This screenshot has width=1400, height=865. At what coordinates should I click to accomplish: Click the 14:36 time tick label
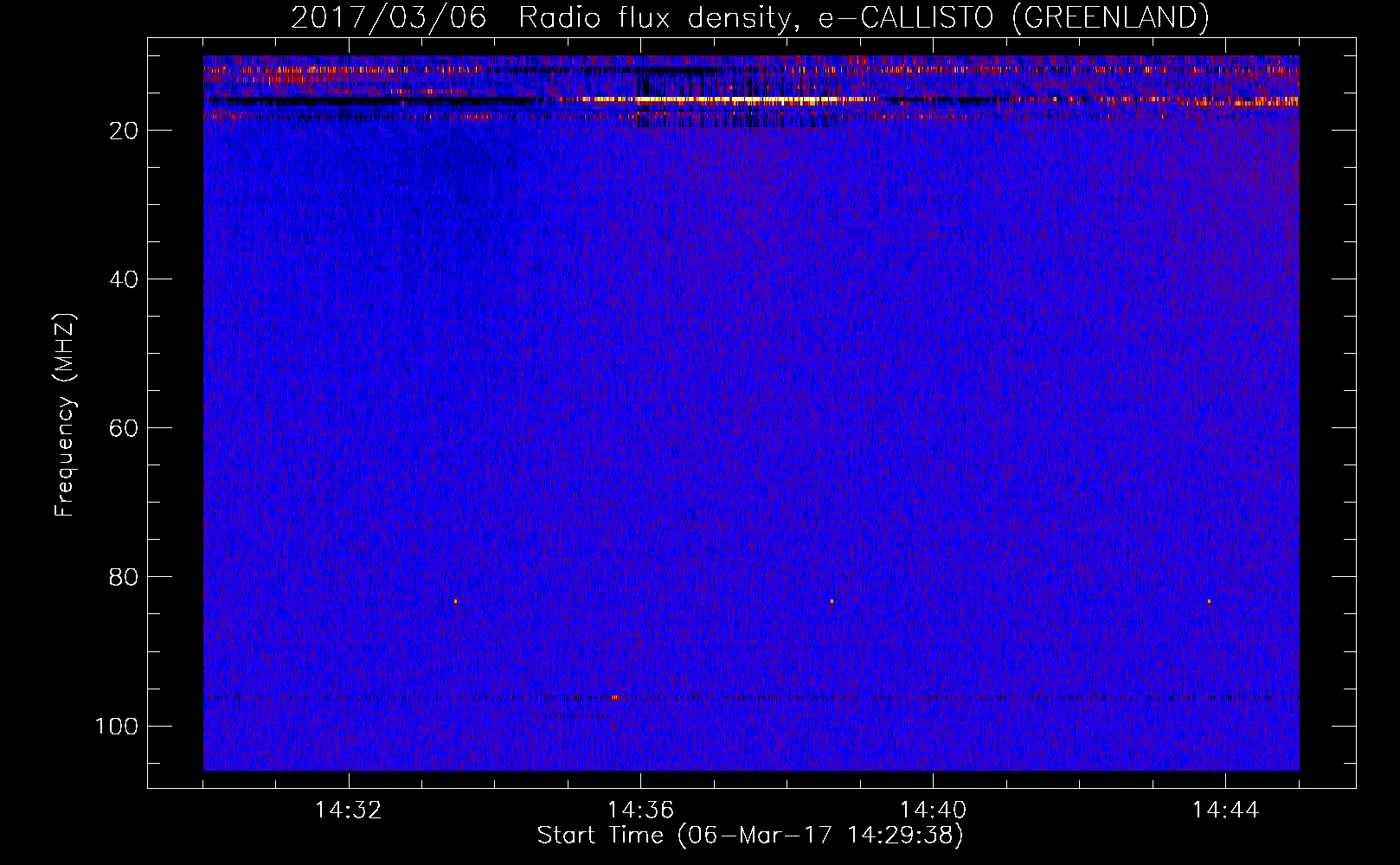click(x=640, y=811)
